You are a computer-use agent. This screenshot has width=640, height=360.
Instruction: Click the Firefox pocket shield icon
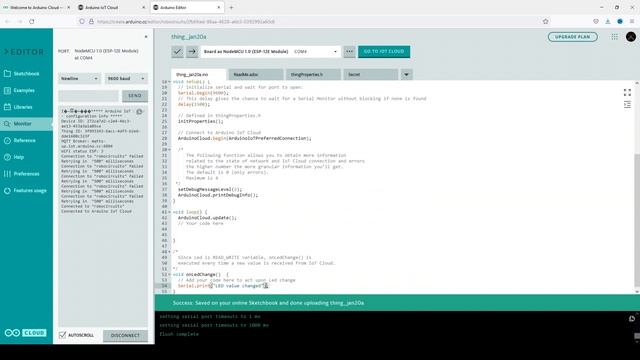596,21
